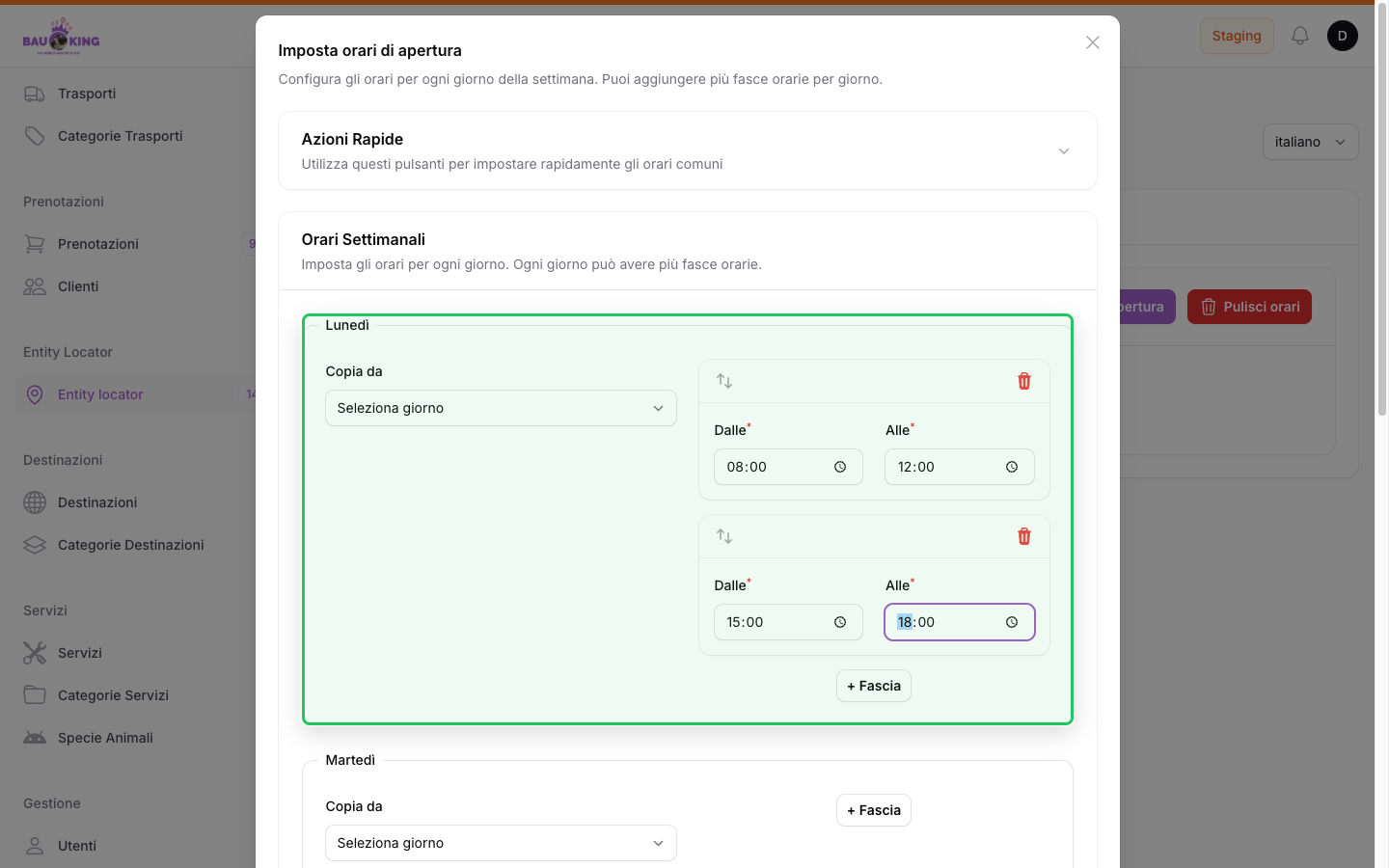Click the trash icon on Pulisci orari

click(x=1209, y=307)
